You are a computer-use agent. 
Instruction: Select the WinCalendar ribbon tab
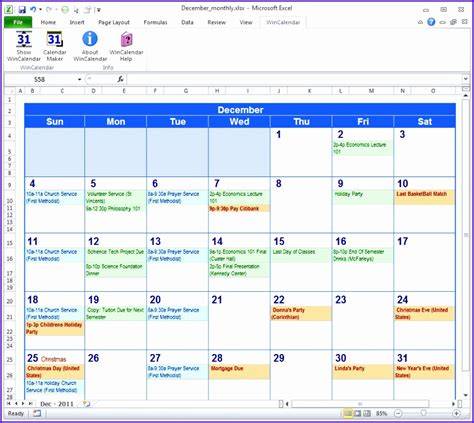283,22
